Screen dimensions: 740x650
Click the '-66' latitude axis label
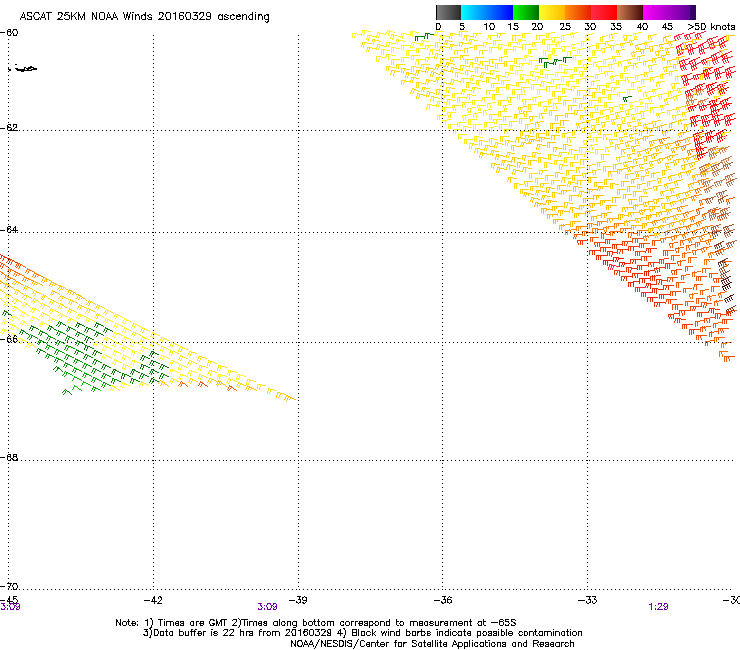[x=9, y=339]
